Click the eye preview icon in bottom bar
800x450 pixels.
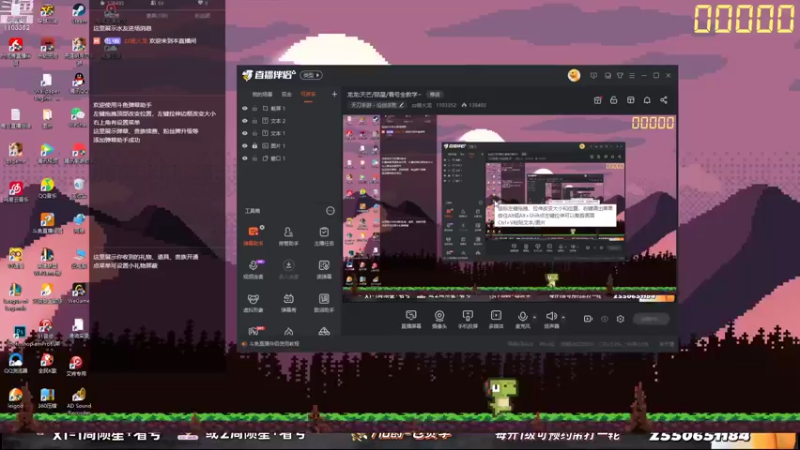click(x=605, y=319)
